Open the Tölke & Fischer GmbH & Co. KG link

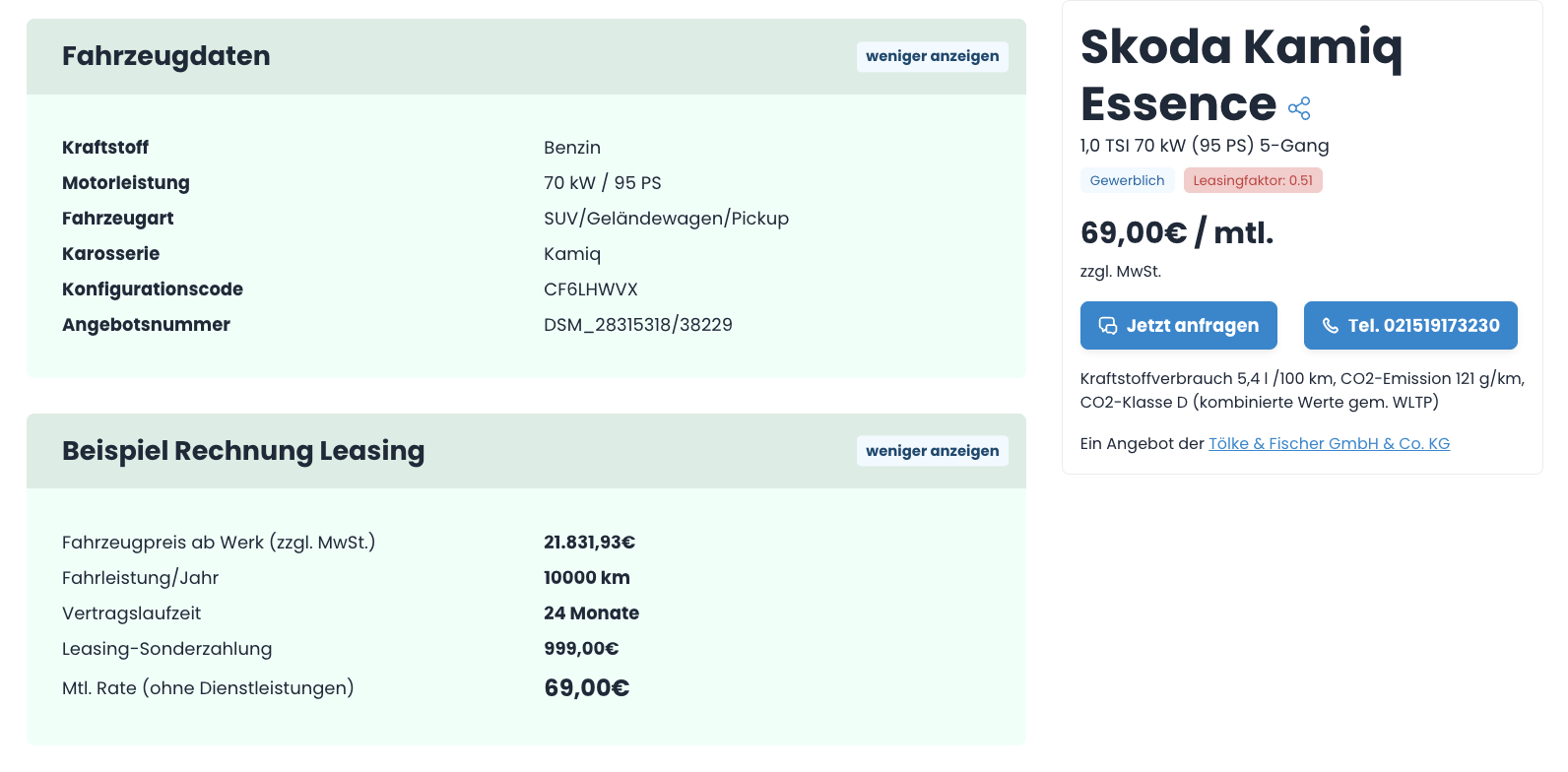coord(1329,443)
